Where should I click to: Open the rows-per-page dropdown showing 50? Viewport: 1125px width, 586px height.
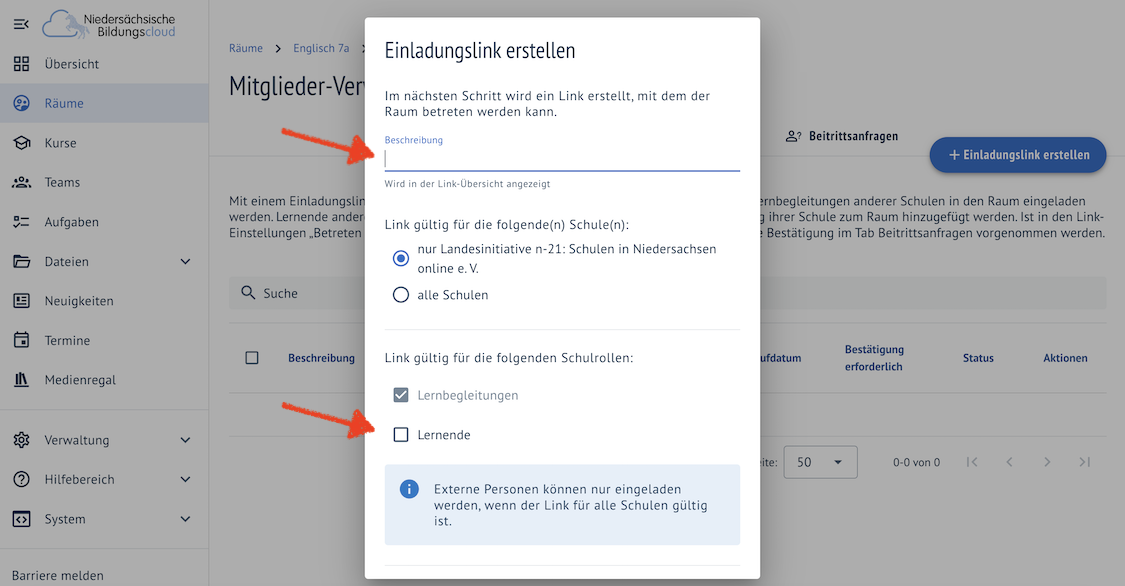pyautogui.click(x=820, y=462)
